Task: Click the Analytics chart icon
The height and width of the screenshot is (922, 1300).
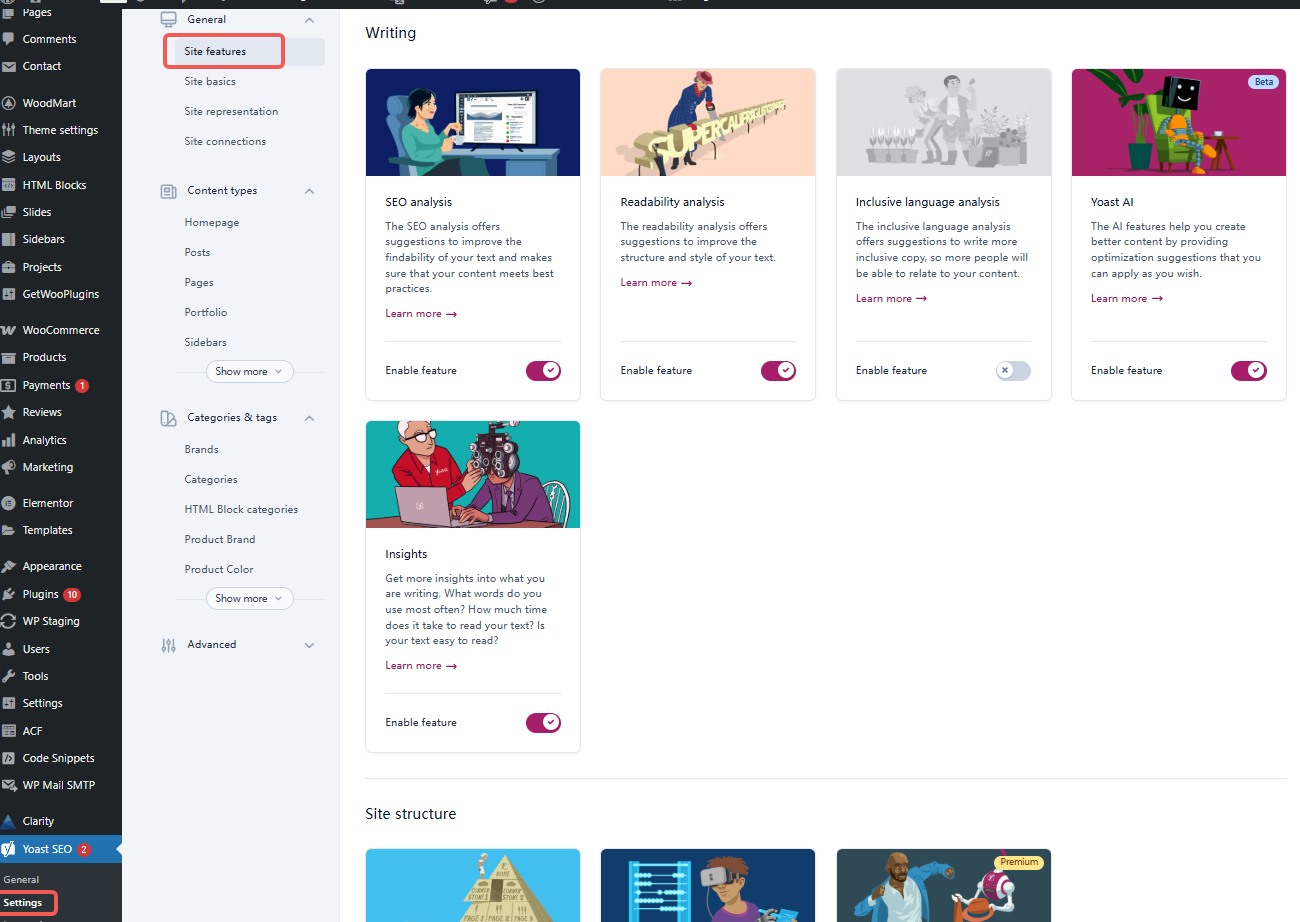Action: point(9,439)
